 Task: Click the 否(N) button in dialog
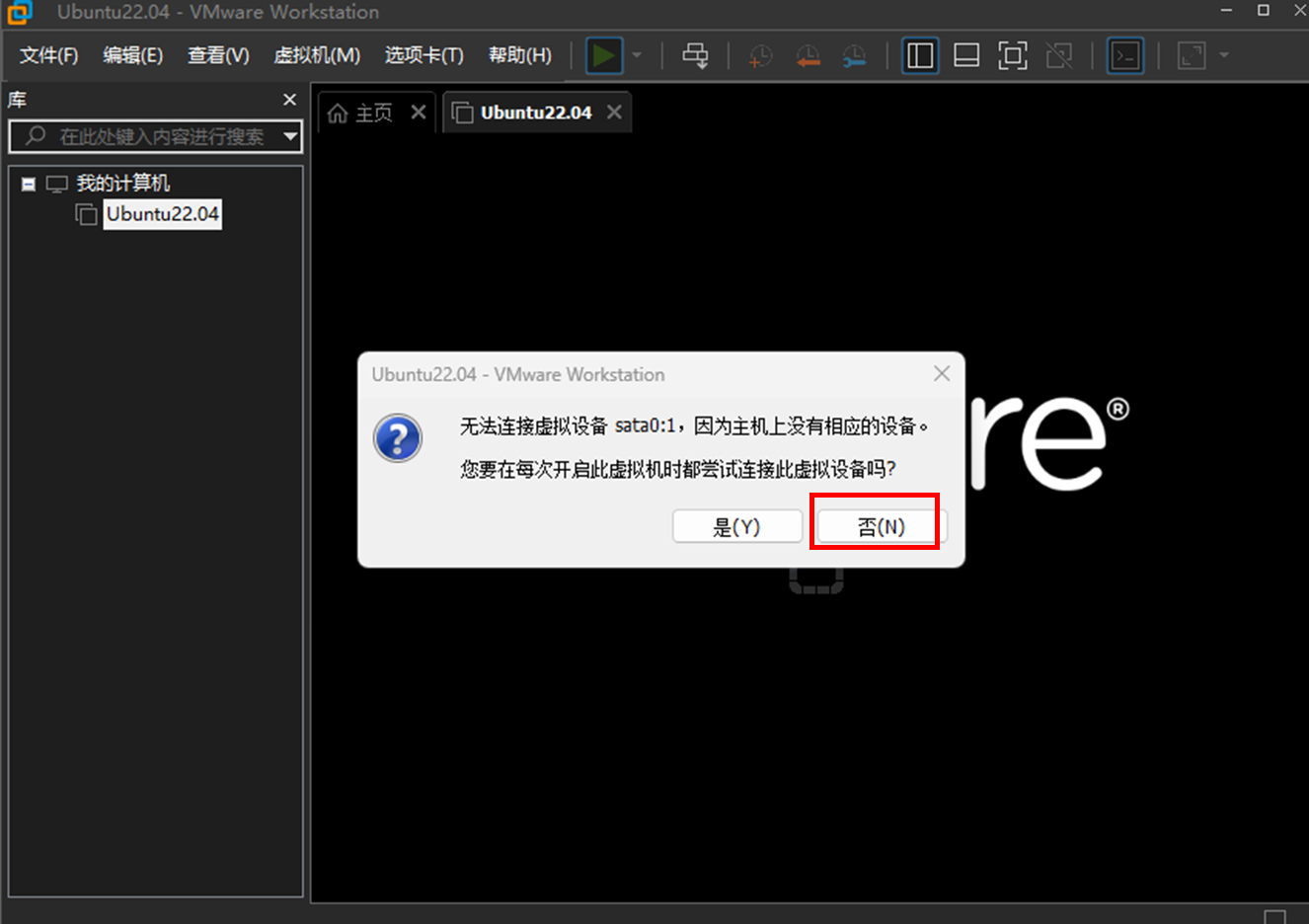tap(881, 526)
